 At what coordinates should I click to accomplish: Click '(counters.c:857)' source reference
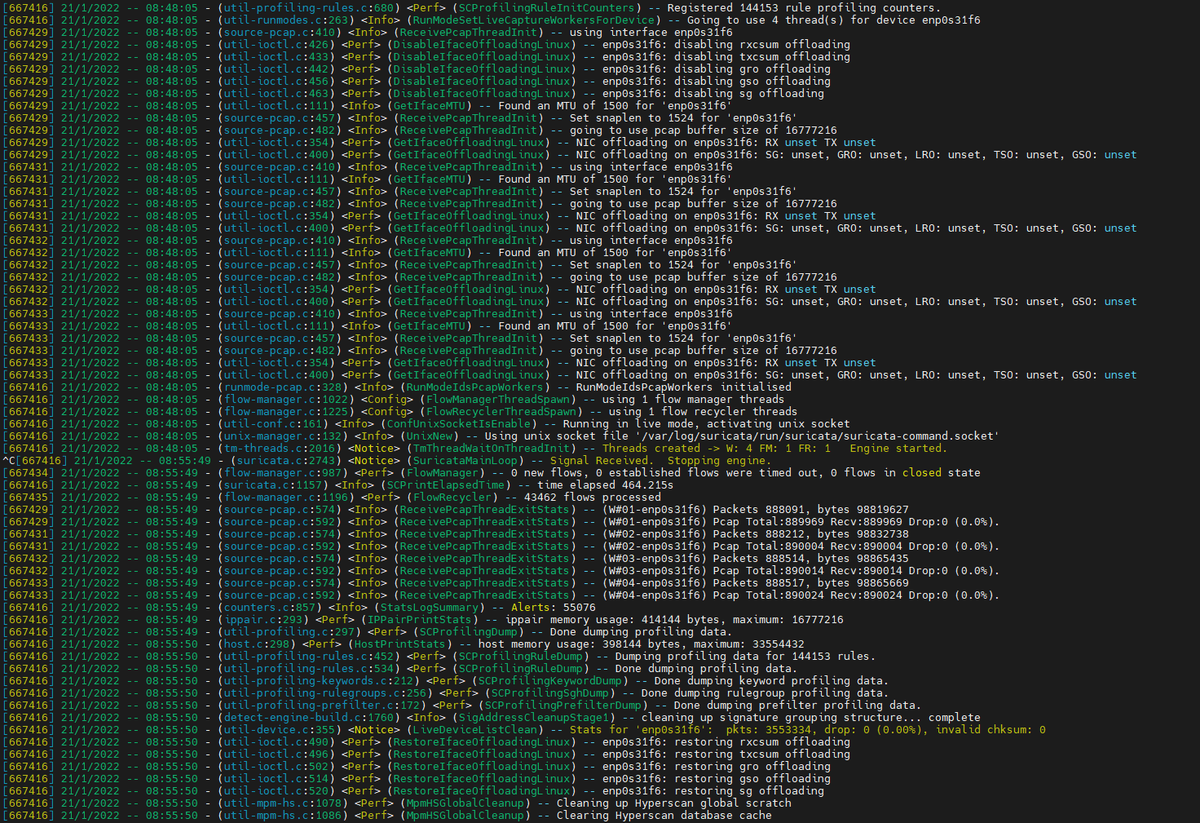click(x=272, y=608)
